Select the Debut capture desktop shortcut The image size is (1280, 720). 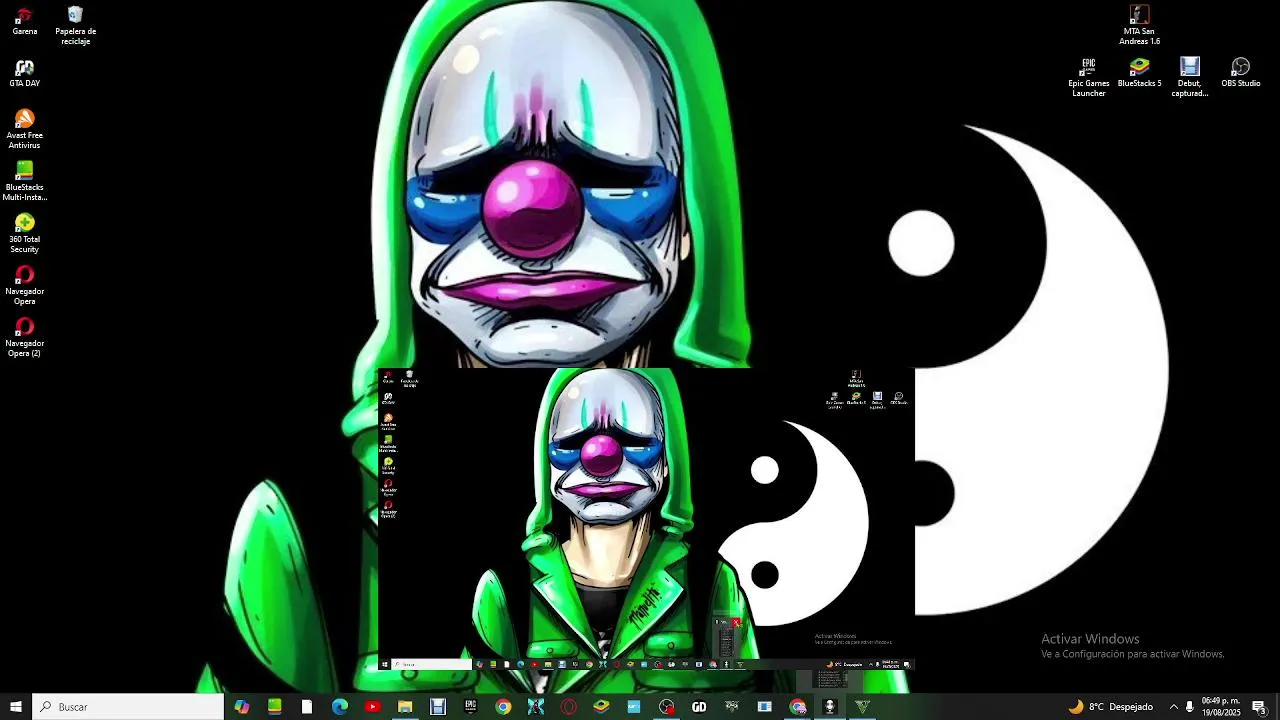tap(1189, 77)
